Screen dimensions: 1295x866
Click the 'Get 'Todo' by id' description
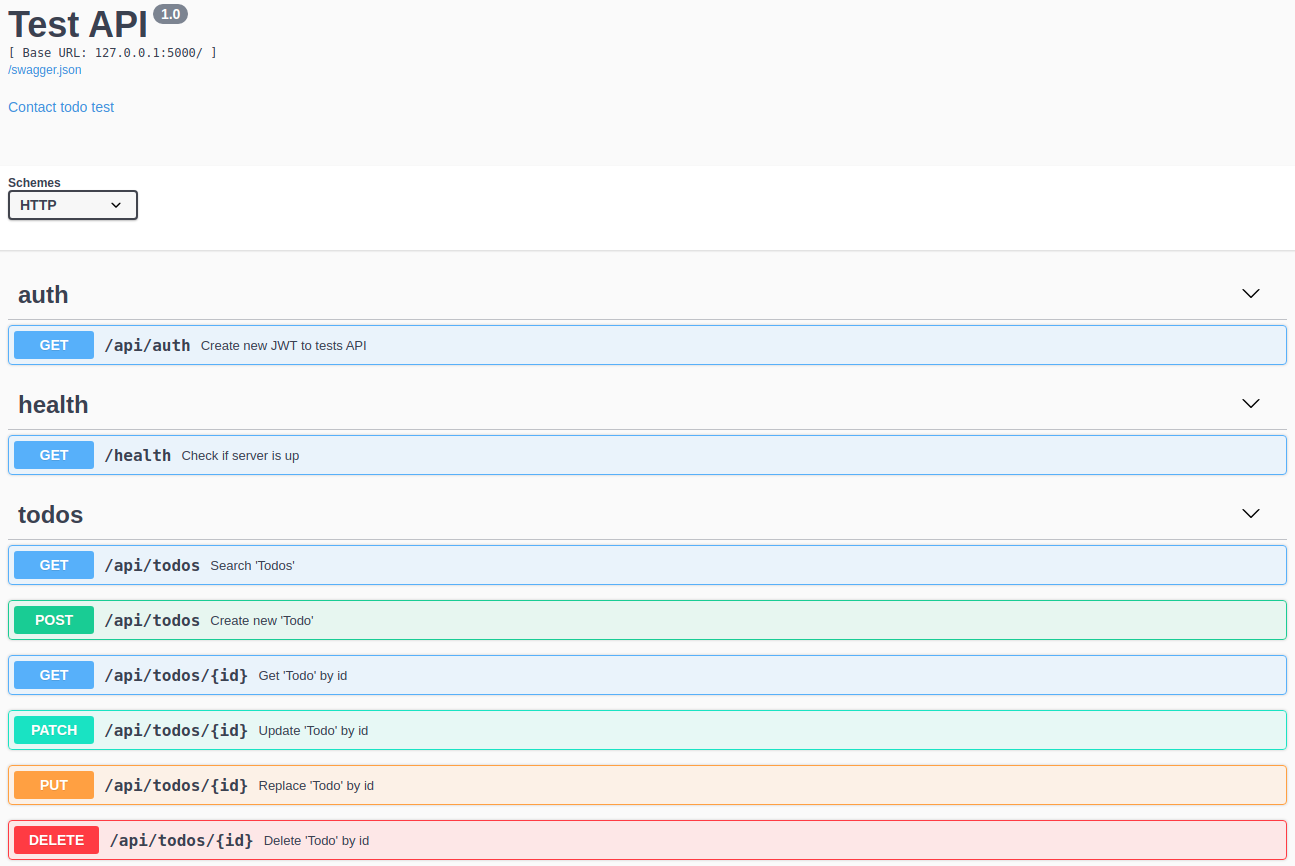pyautogui.click(x=303, y=676)
